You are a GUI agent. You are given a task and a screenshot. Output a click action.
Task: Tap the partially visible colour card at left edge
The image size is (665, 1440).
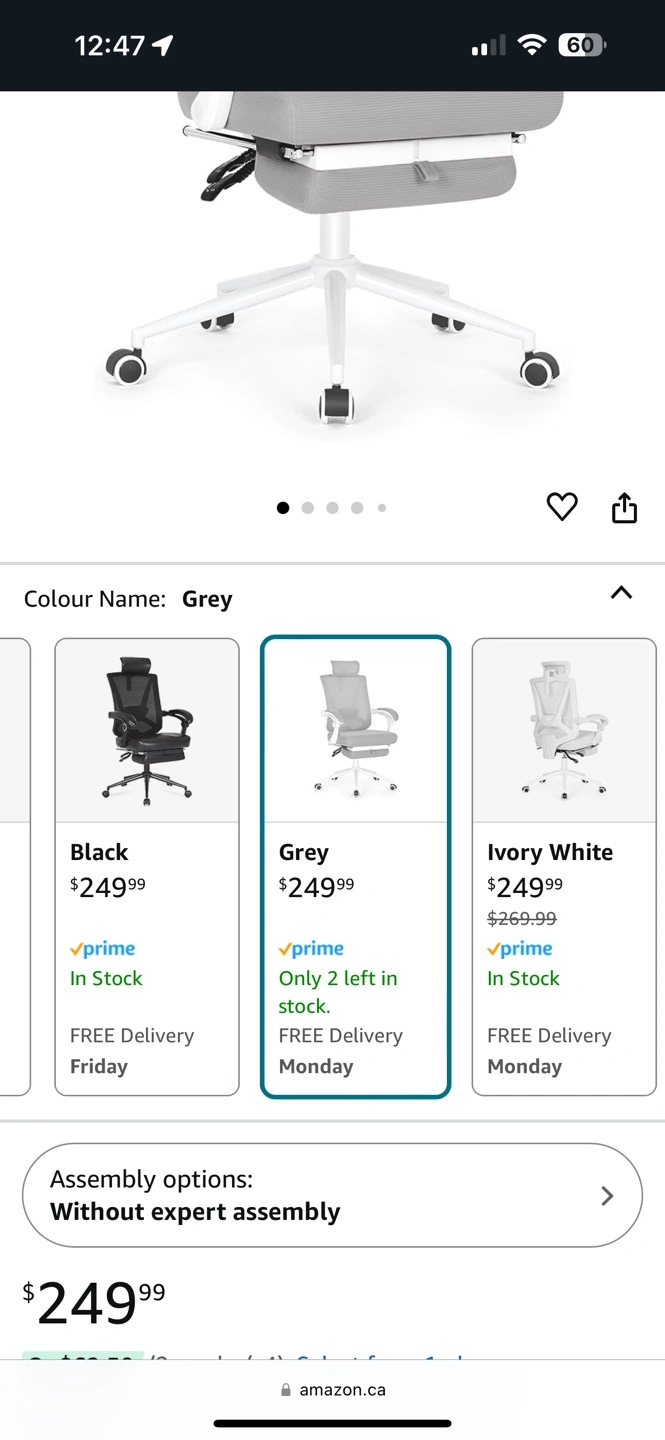coord(14,866)
